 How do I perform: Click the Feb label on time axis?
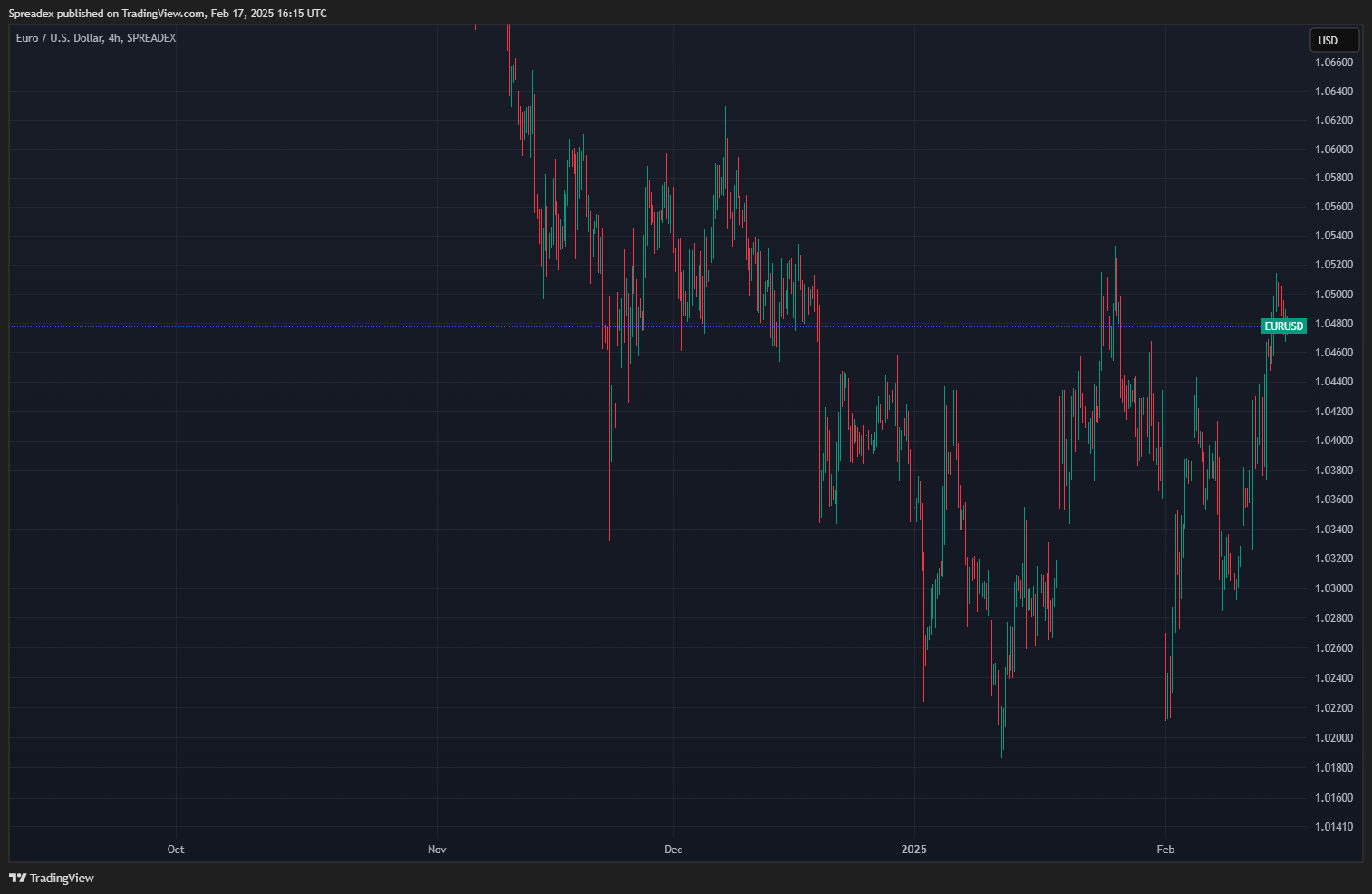tap(1165, 850)
